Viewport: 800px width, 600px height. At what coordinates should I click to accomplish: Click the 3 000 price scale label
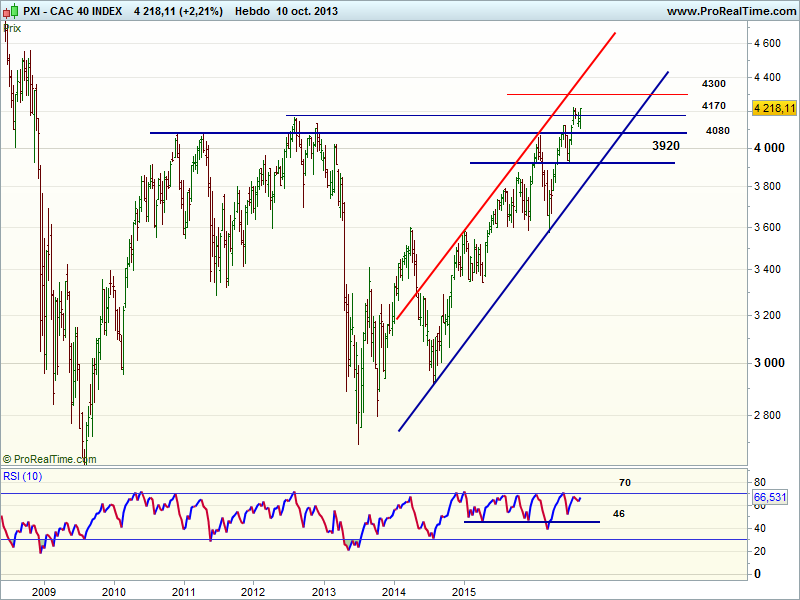pyautogui.click(x=768, y=363)
